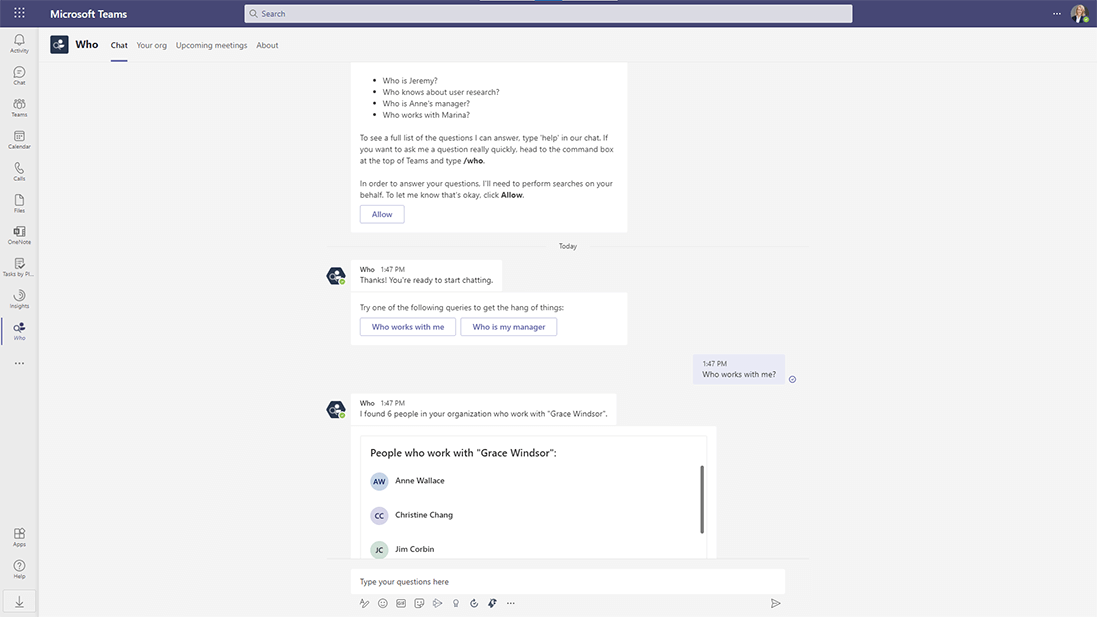Click the Type your questions here field

(500, 581)
